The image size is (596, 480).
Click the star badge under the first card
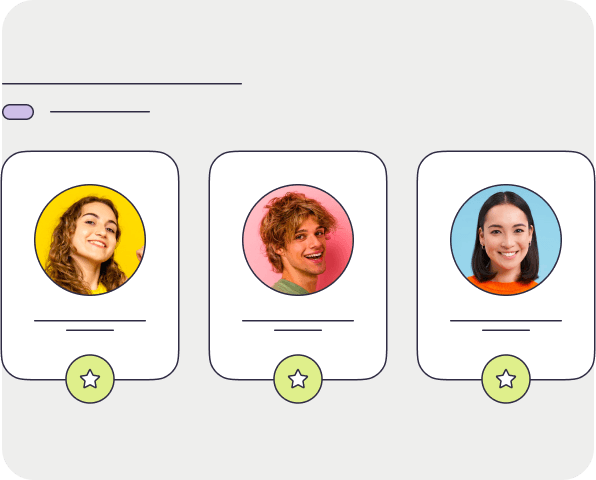(90, 379)
